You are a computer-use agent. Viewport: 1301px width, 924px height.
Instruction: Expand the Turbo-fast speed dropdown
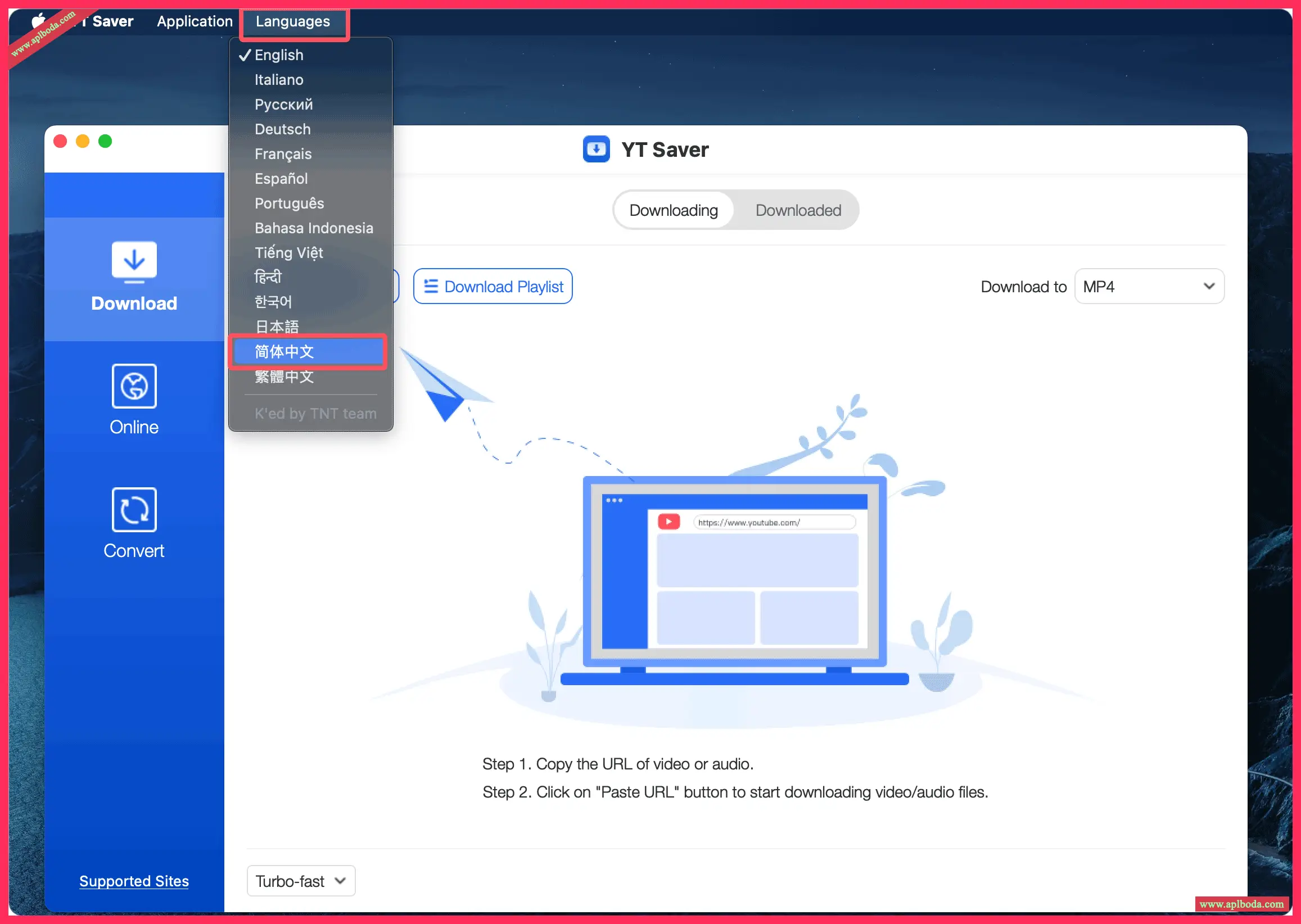tap(301, 881)
